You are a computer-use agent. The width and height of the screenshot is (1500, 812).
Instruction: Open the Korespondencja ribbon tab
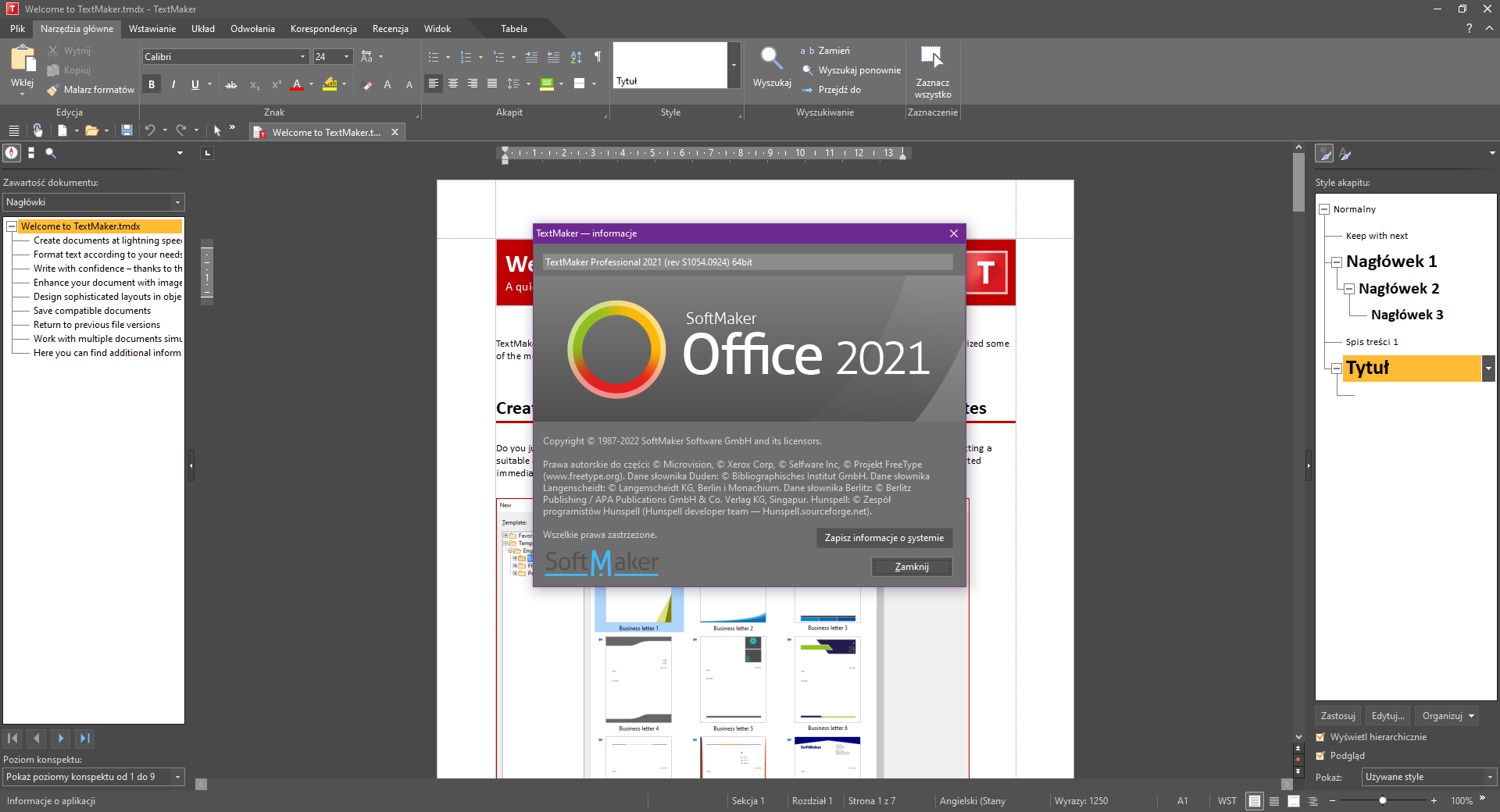click(x=323, y=29)
